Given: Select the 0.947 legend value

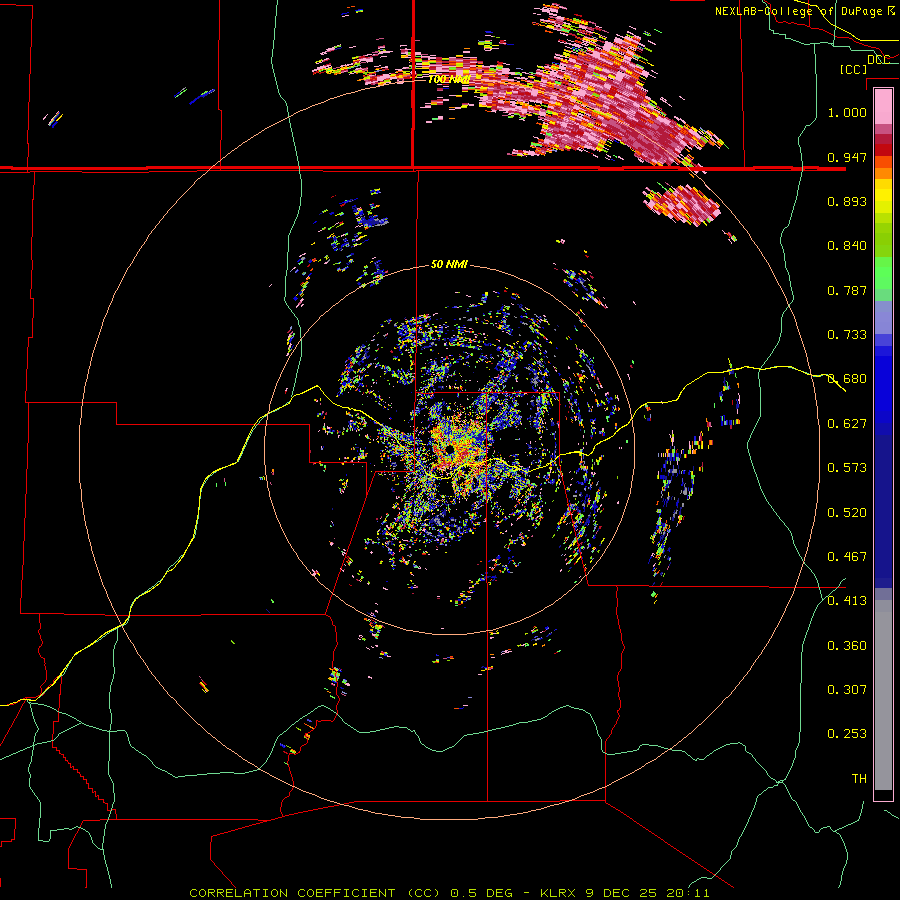Looking at the screenshot, I should click(847, 157).
